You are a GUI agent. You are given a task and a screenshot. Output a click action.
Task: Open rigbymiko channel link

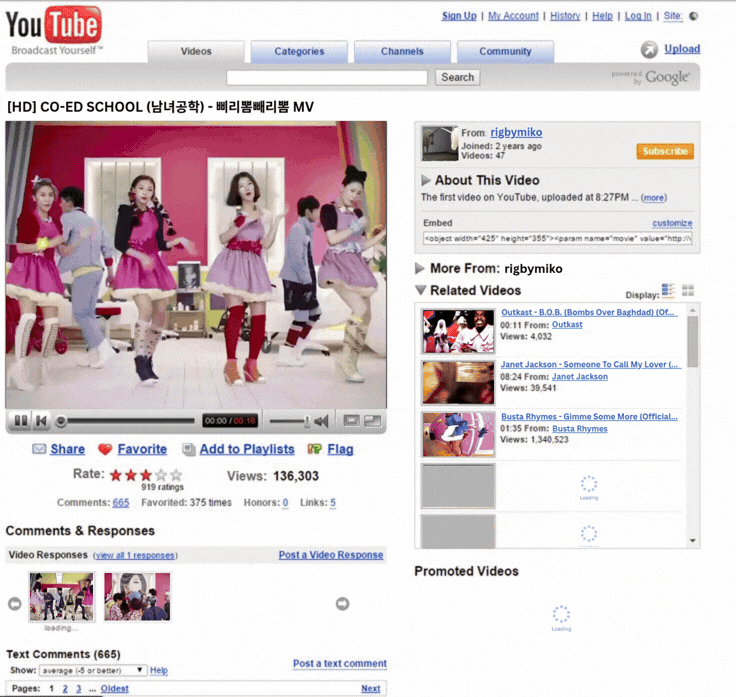(516, 132)
